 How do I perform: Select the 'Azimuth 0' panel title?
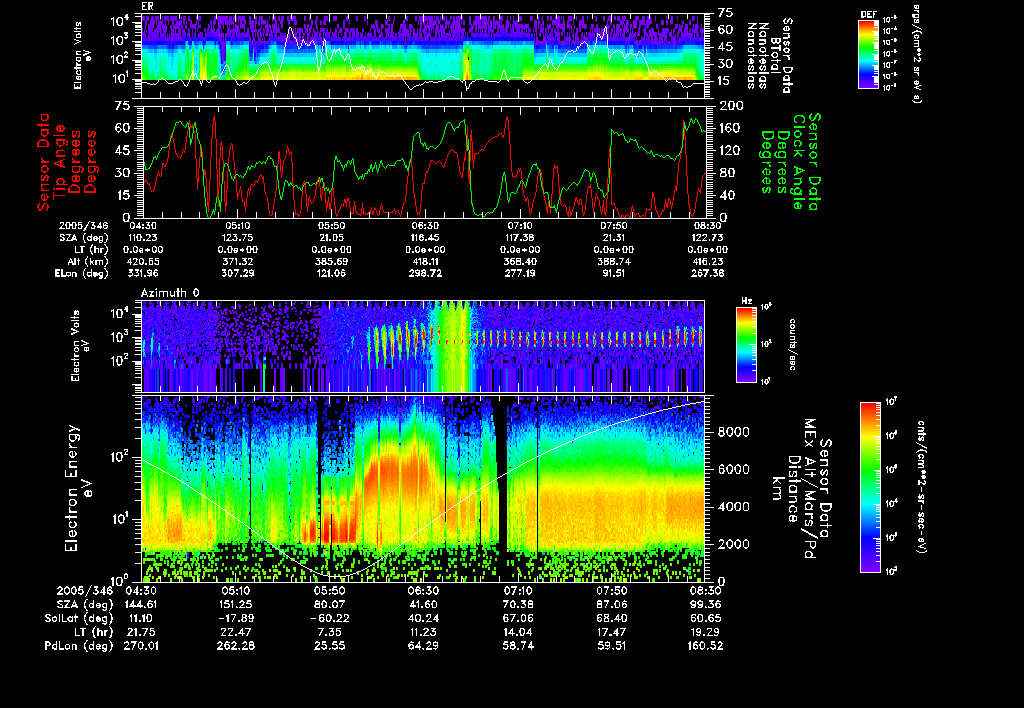click(x=170, y=293)
